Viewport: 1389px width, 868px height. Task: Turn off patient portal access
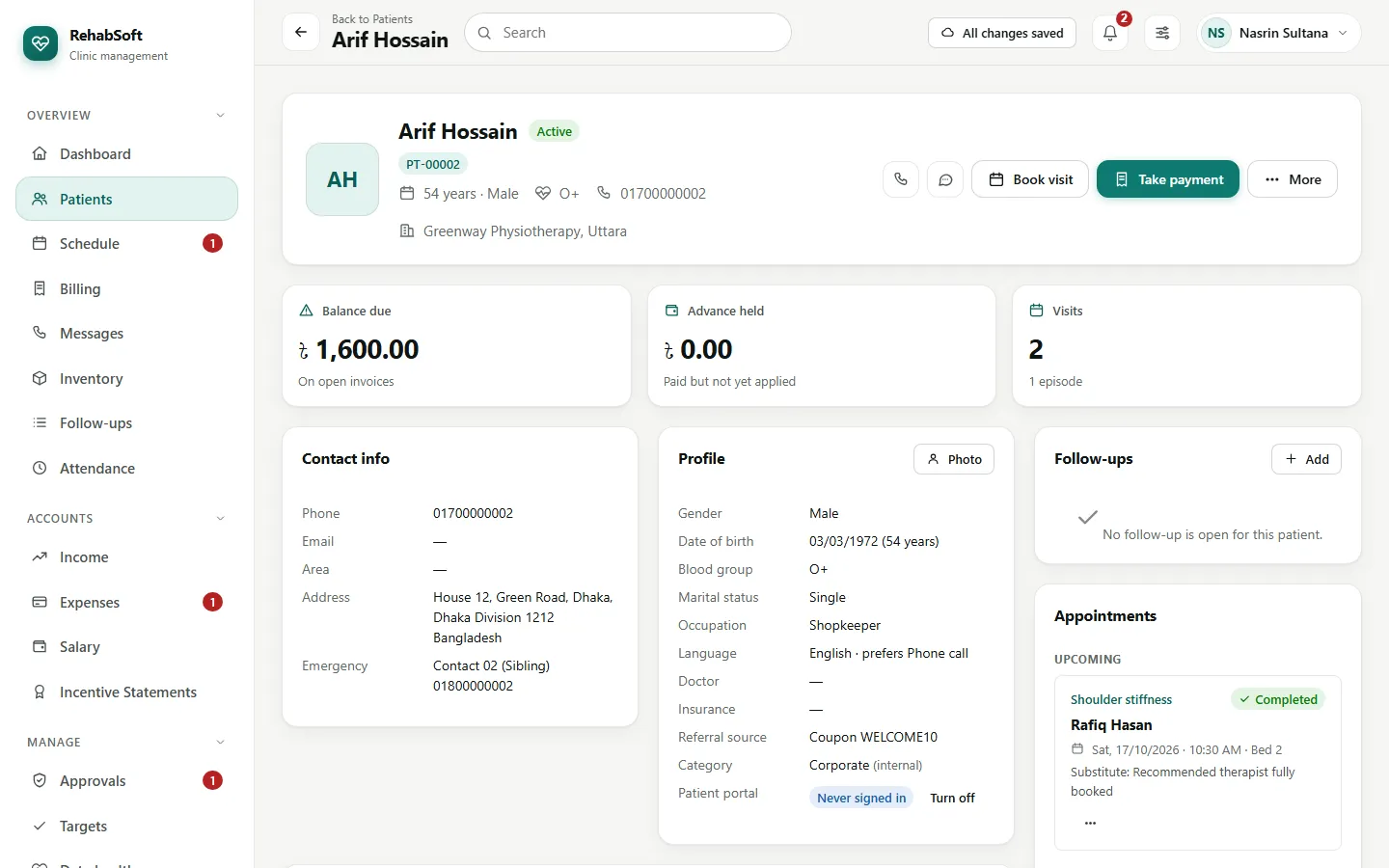tap(952, 798)
